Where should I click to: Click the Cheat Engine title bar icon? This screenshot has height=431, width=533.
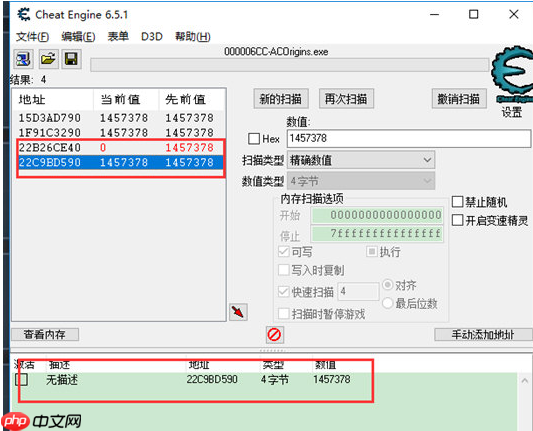point(24,15)
